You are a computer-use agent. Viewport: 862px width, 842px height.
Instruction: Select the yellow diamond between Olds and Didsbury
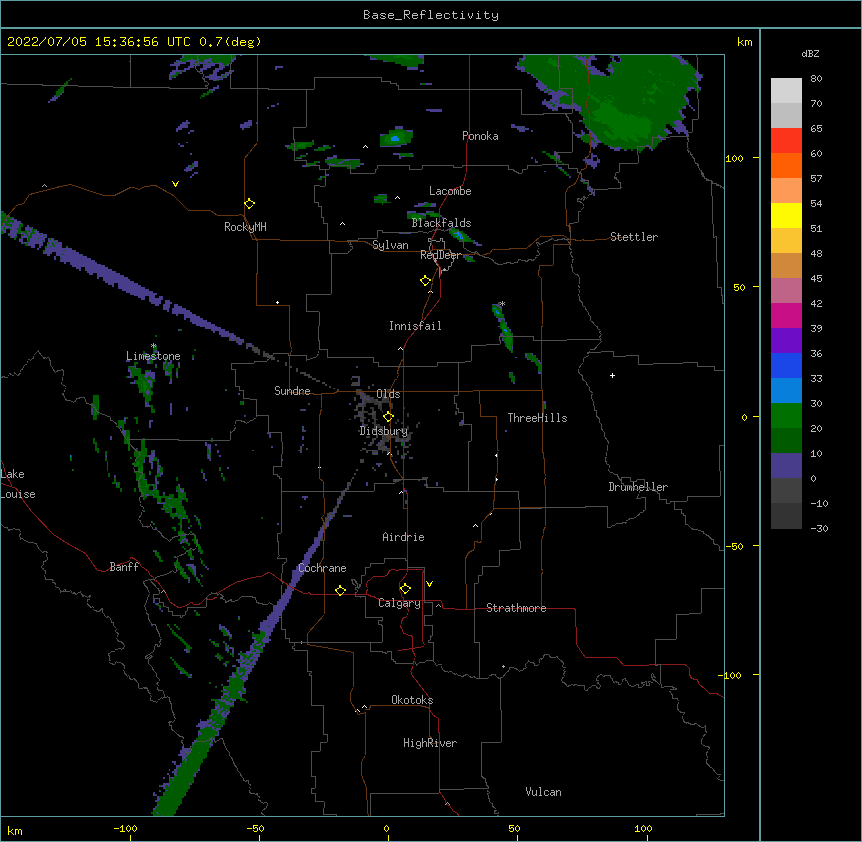388,416
